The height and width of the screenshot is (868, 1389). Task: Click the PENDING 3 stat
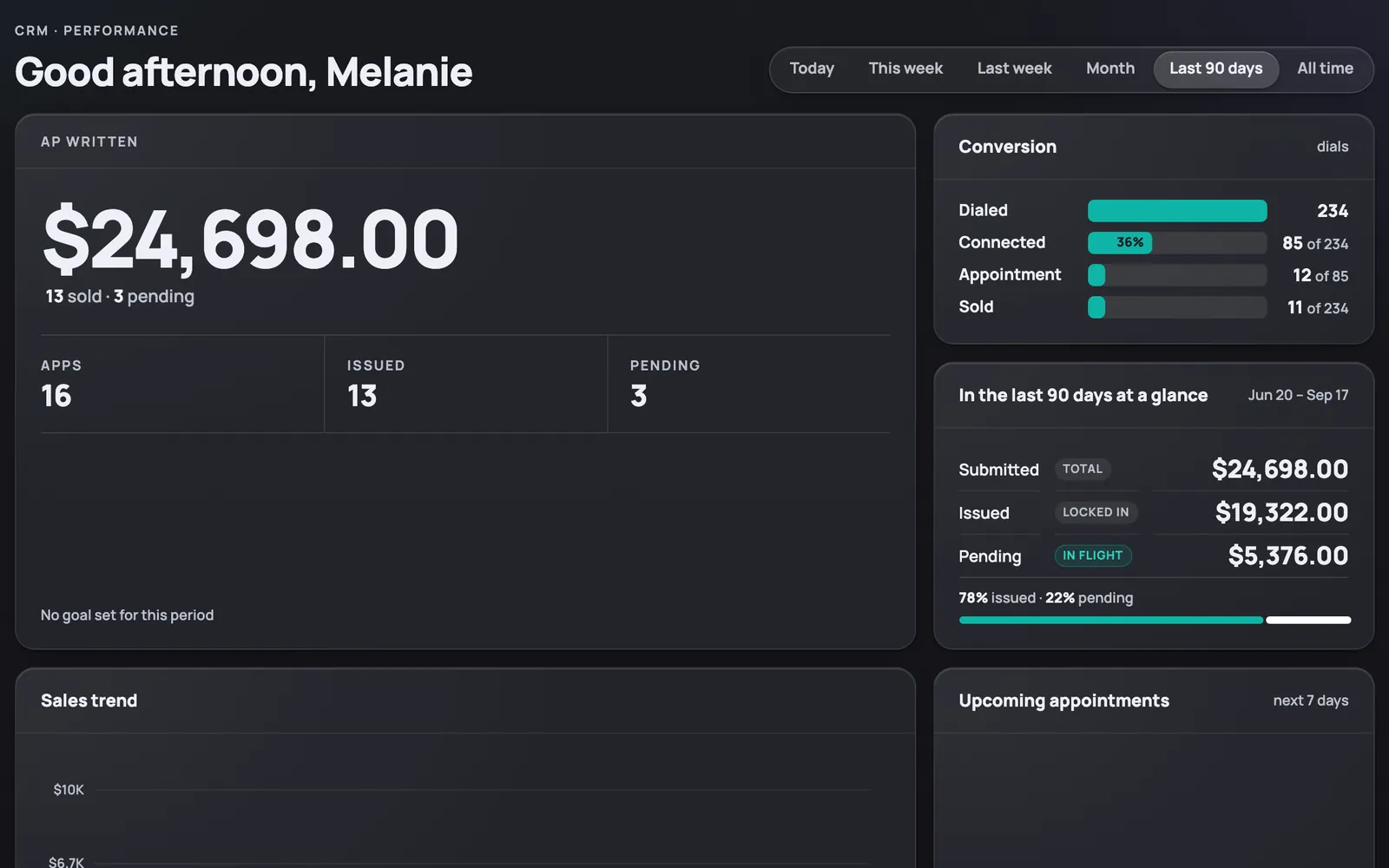pos(750,384)
